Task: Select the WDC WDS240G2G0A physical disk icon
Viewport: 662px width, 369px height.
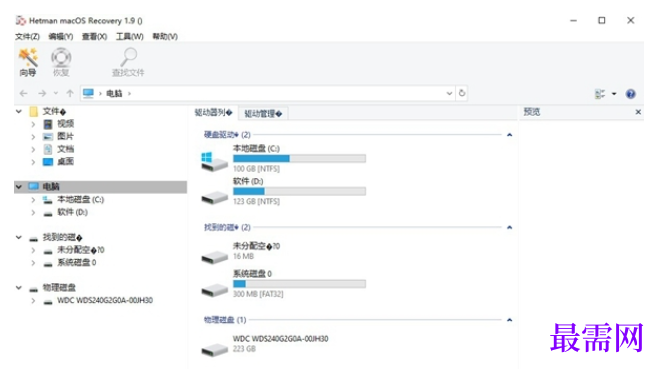Action: point(214,349)
